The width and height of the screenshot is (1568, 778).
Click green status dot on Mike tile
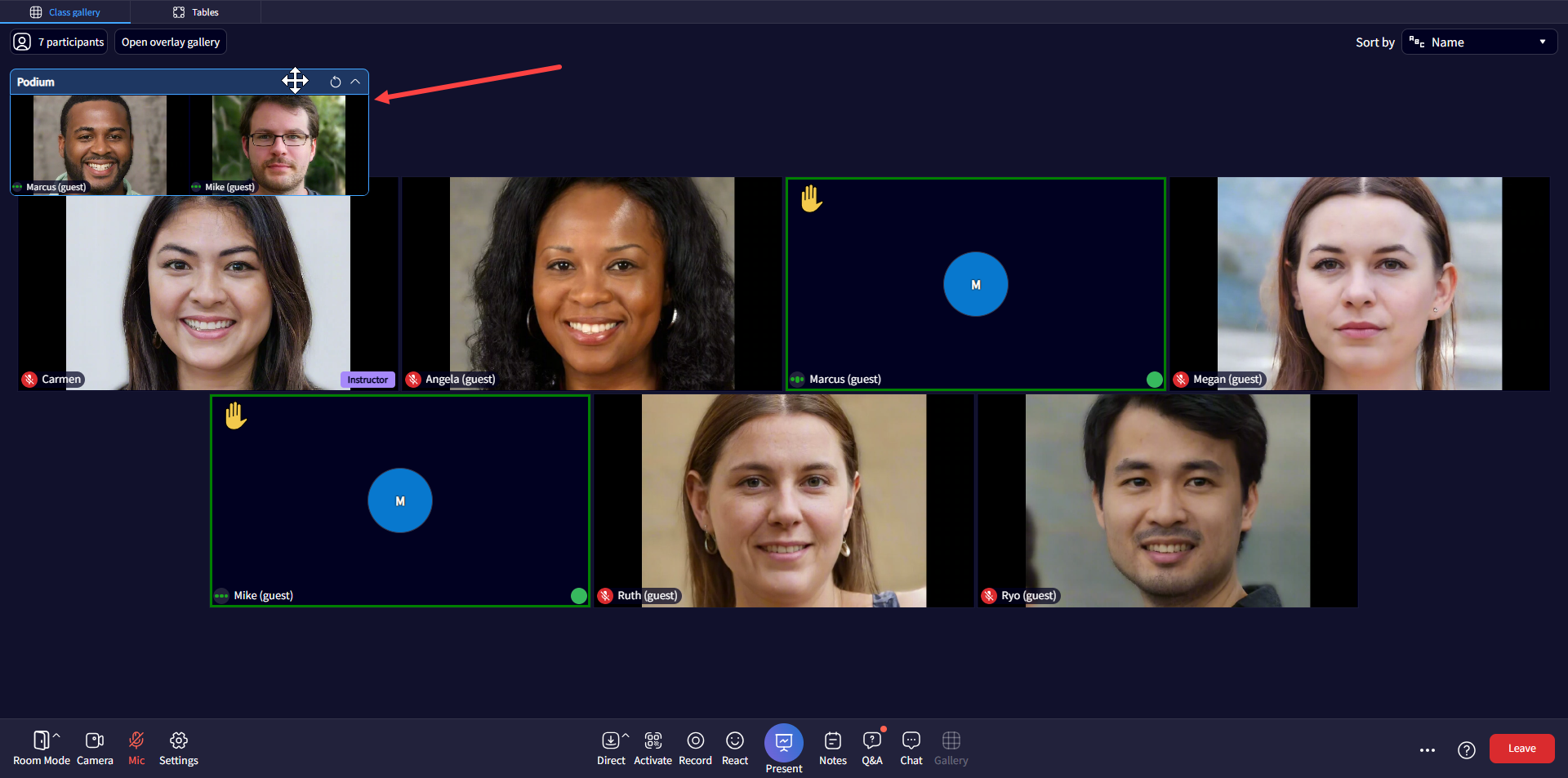579,596
